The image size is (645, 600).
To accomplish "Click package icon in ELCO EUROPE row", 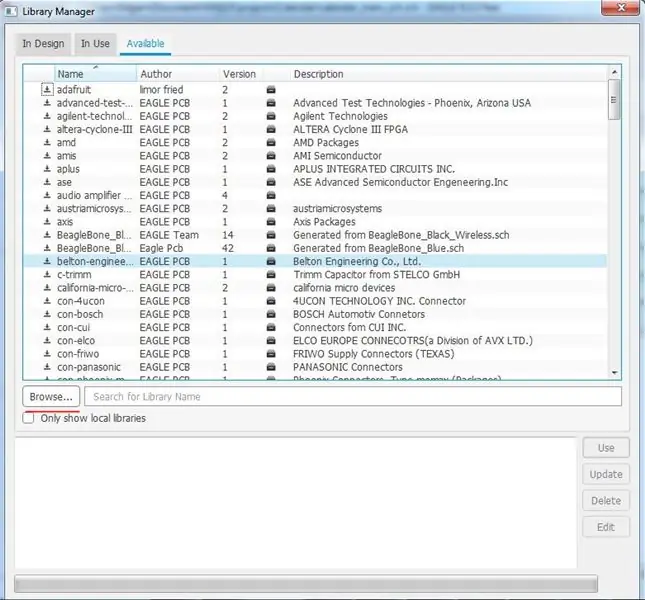I will (271, 341).
